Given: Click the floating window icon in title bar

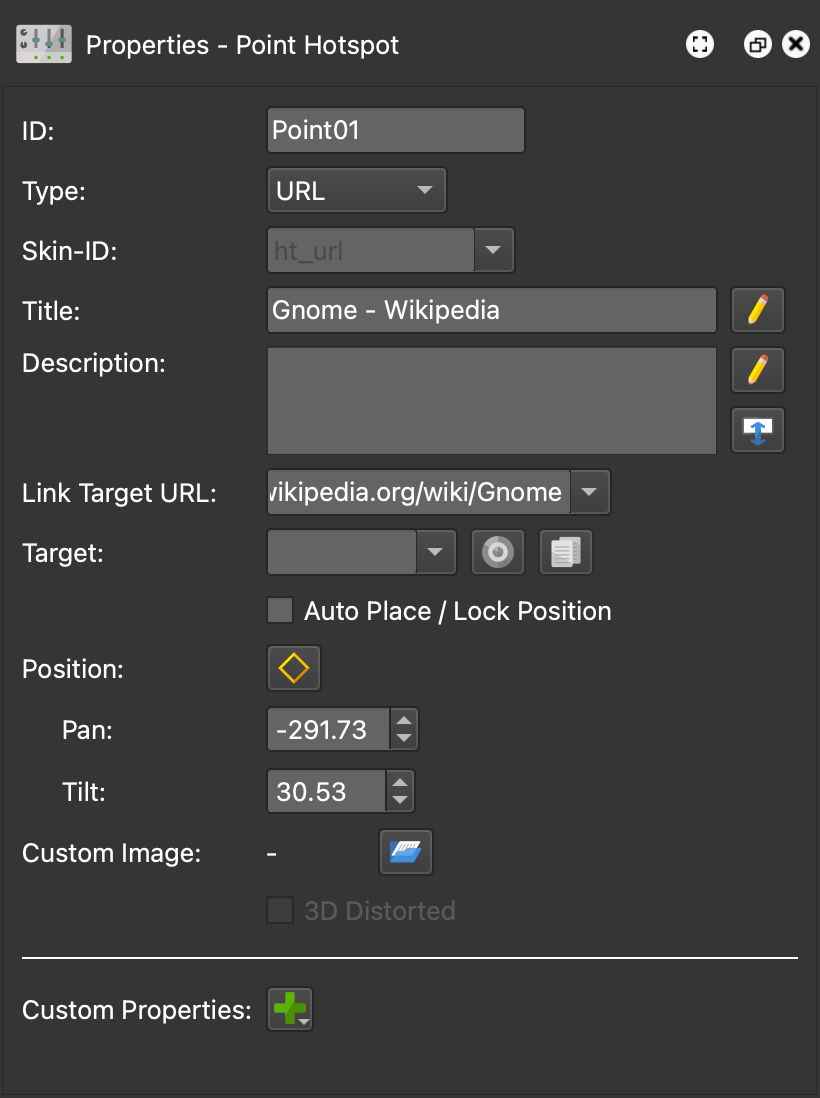Looking at the screenshot, I should (x=757, y=44).
